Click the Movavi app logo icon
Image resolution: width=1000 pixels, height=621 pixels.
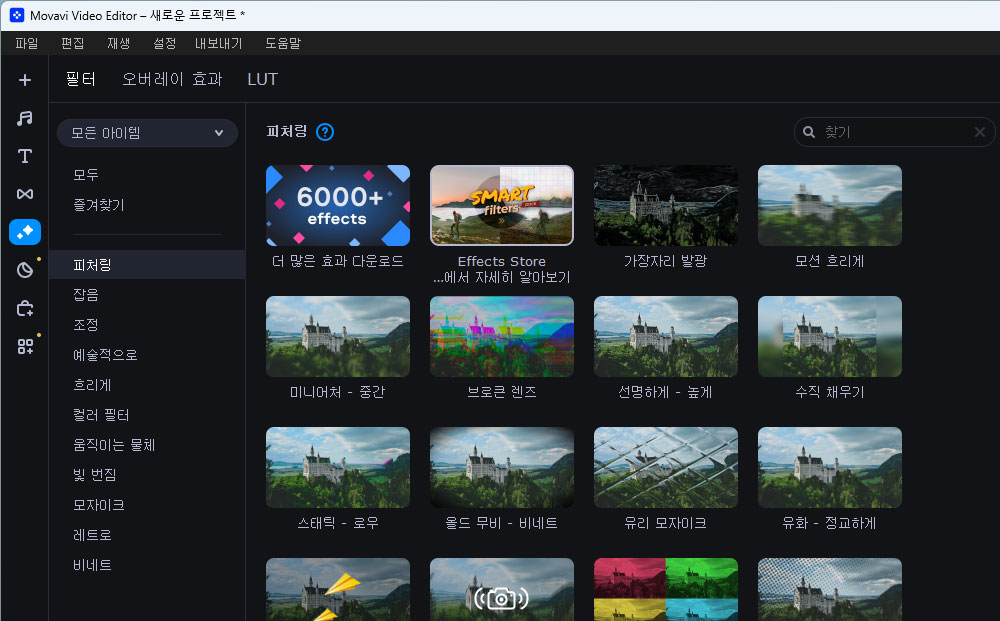(17, 15)
